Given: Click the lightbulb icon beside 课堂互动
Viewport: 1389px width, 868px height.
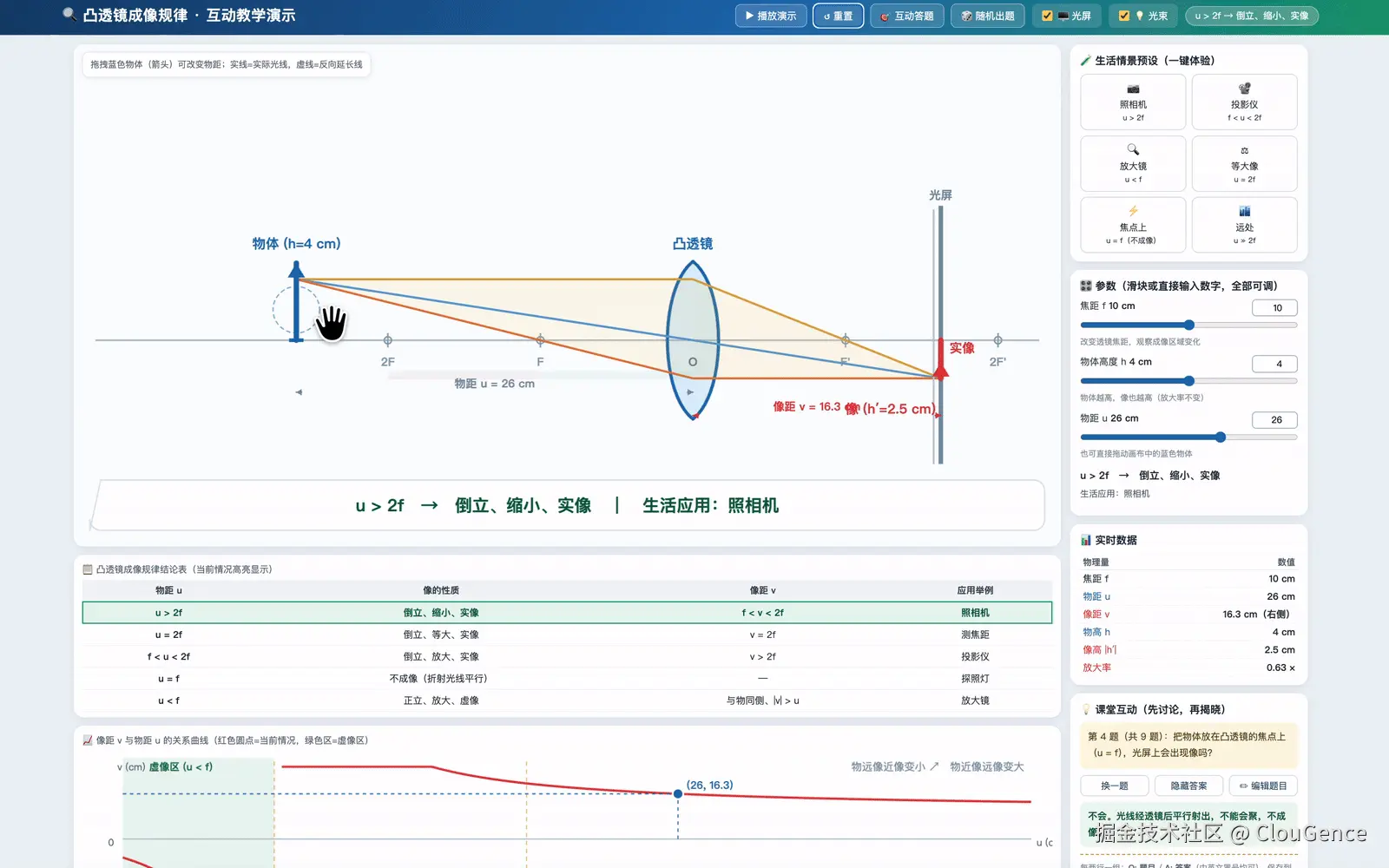Looking at the screenshot, I should click(1086, 709).
